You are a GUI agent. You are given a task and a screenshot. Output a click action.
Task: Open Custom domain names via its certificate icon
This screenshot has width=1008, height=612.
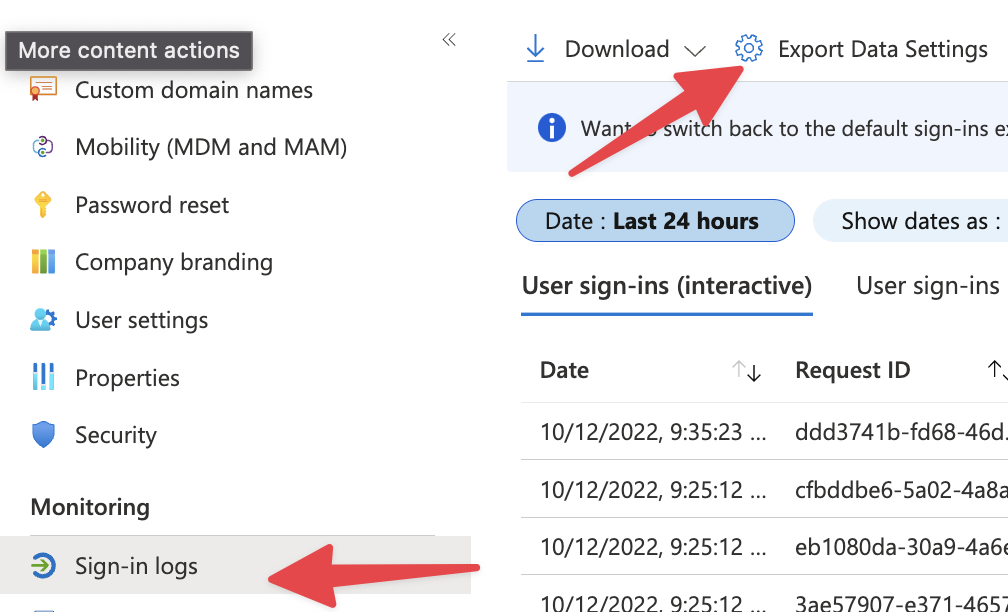42,89
